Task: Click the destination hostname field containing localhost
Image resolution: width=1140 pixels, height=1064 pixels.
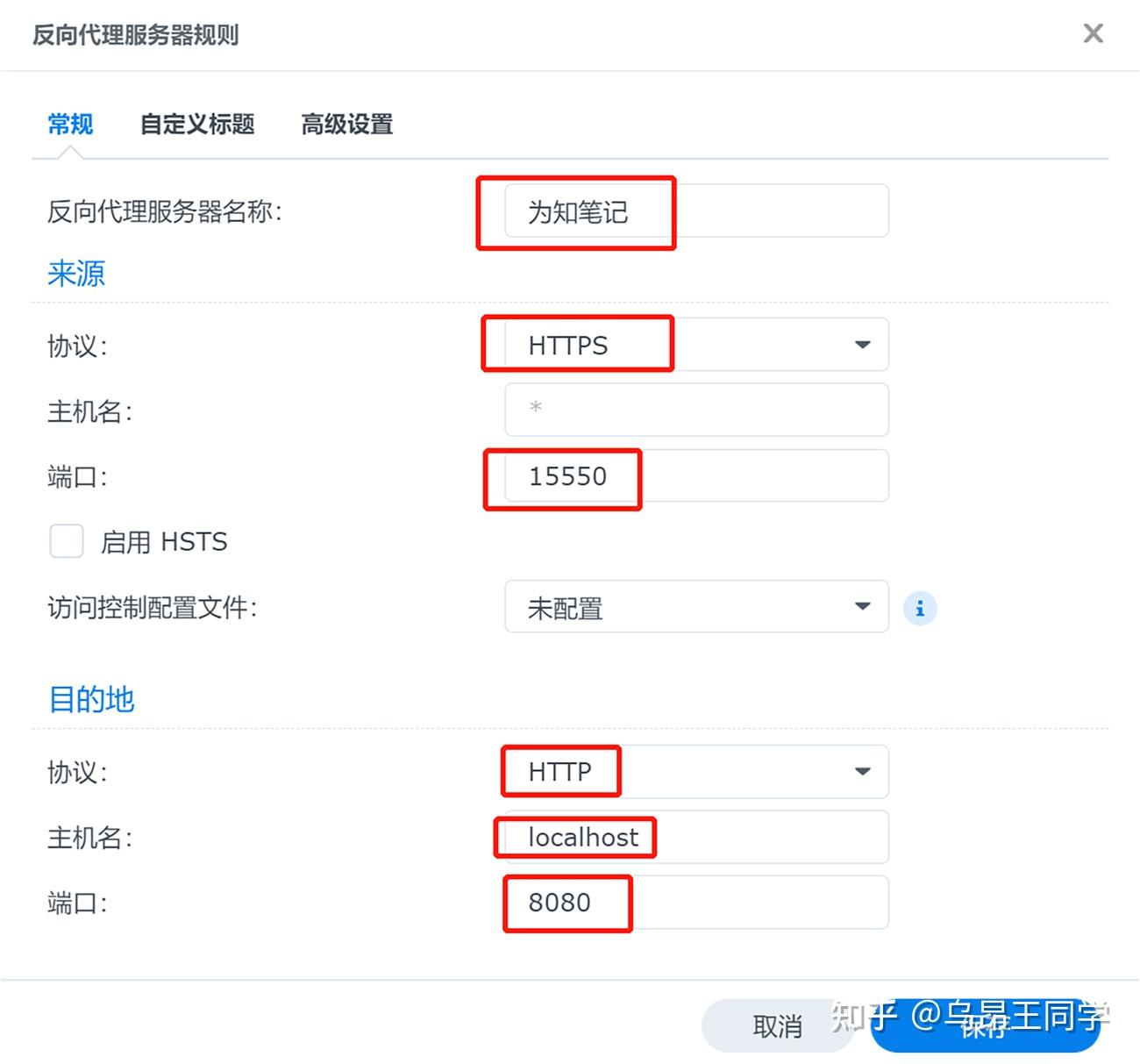Action: (693, 837)
